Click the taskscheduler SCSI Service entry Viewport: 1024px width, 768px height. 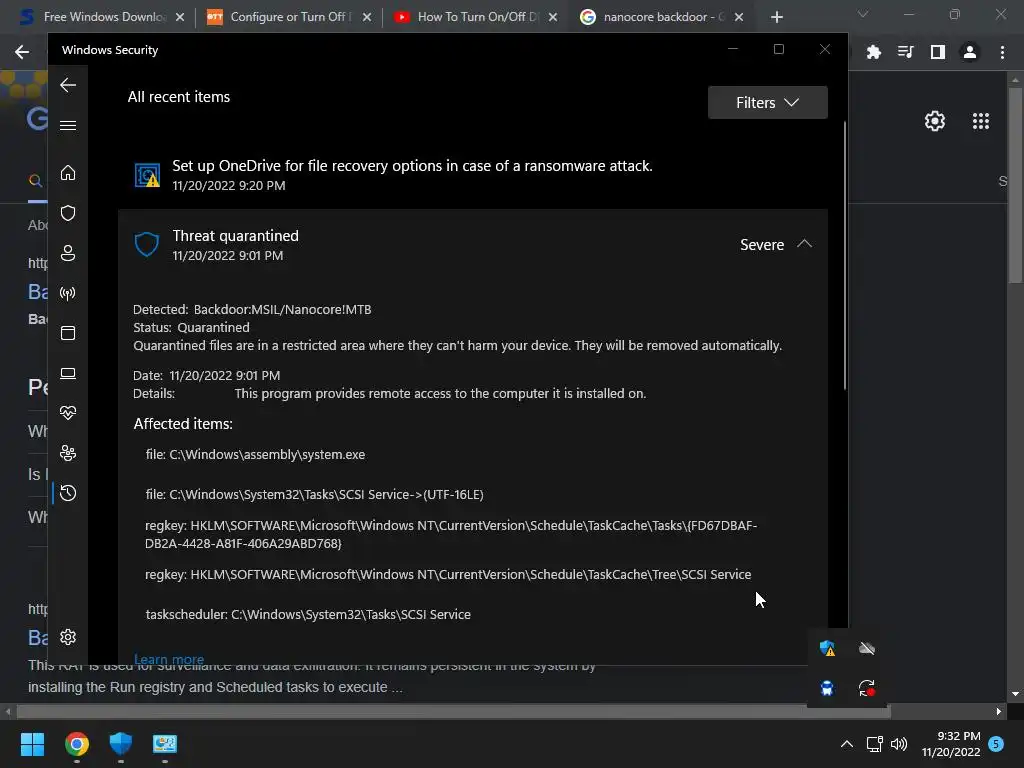[x=308, y=615]
